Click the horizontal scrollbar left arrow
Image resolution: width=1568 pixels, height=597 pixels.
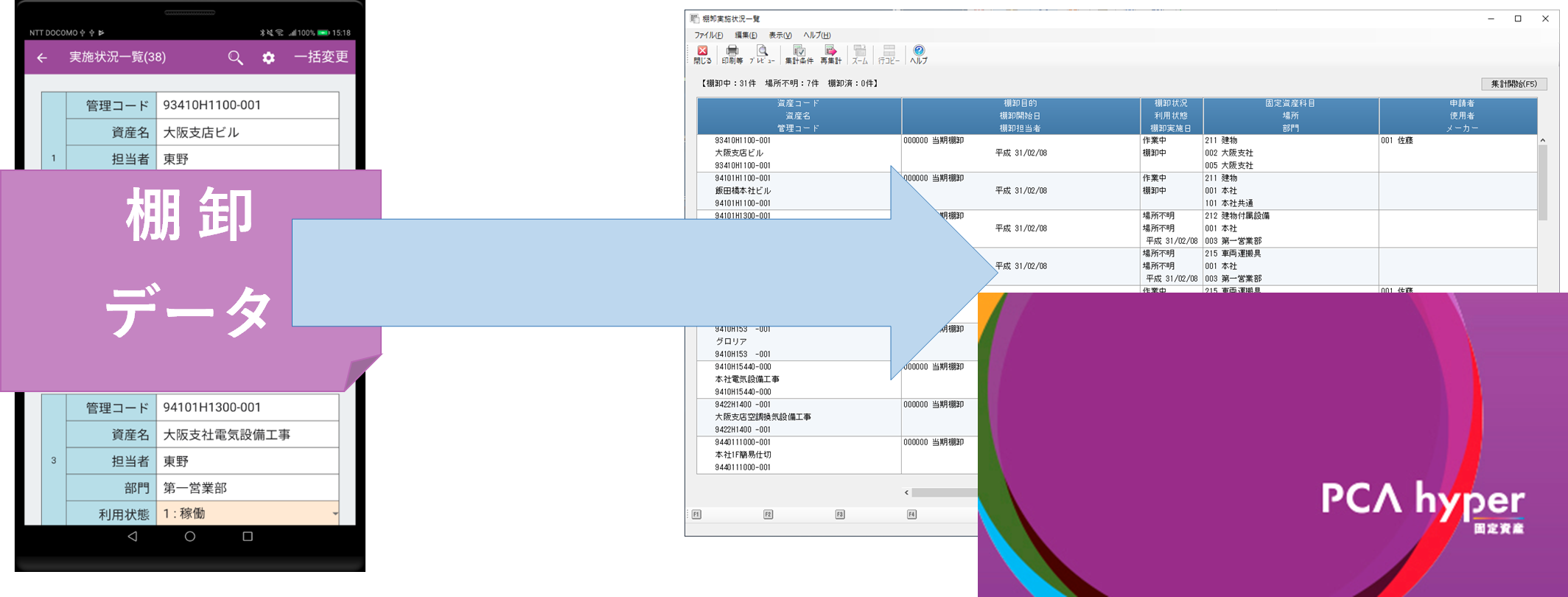click(x=906, y=492)
